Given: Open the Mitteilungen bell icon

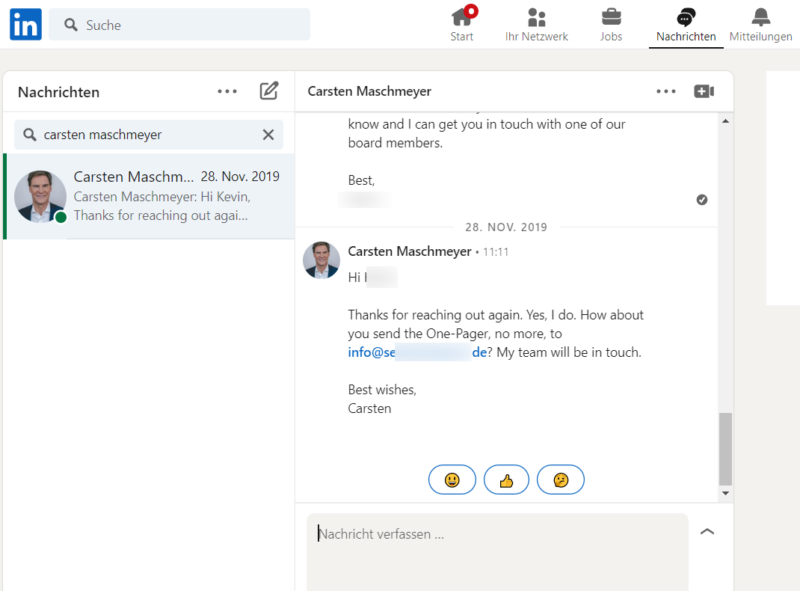Looking at the screenshot, I should point(761,18).
